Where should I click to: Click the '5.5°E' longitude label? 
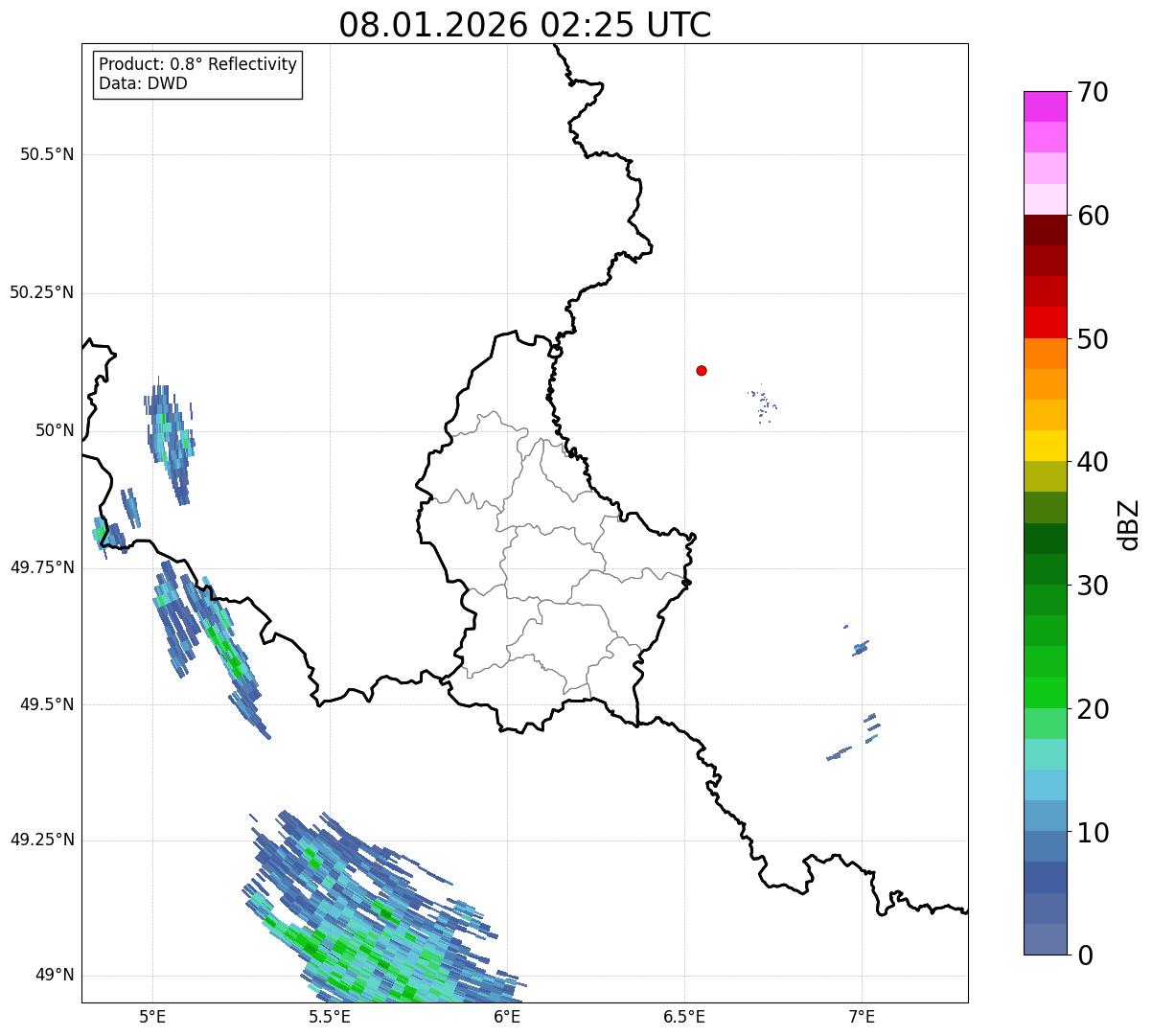point(330,1016)
